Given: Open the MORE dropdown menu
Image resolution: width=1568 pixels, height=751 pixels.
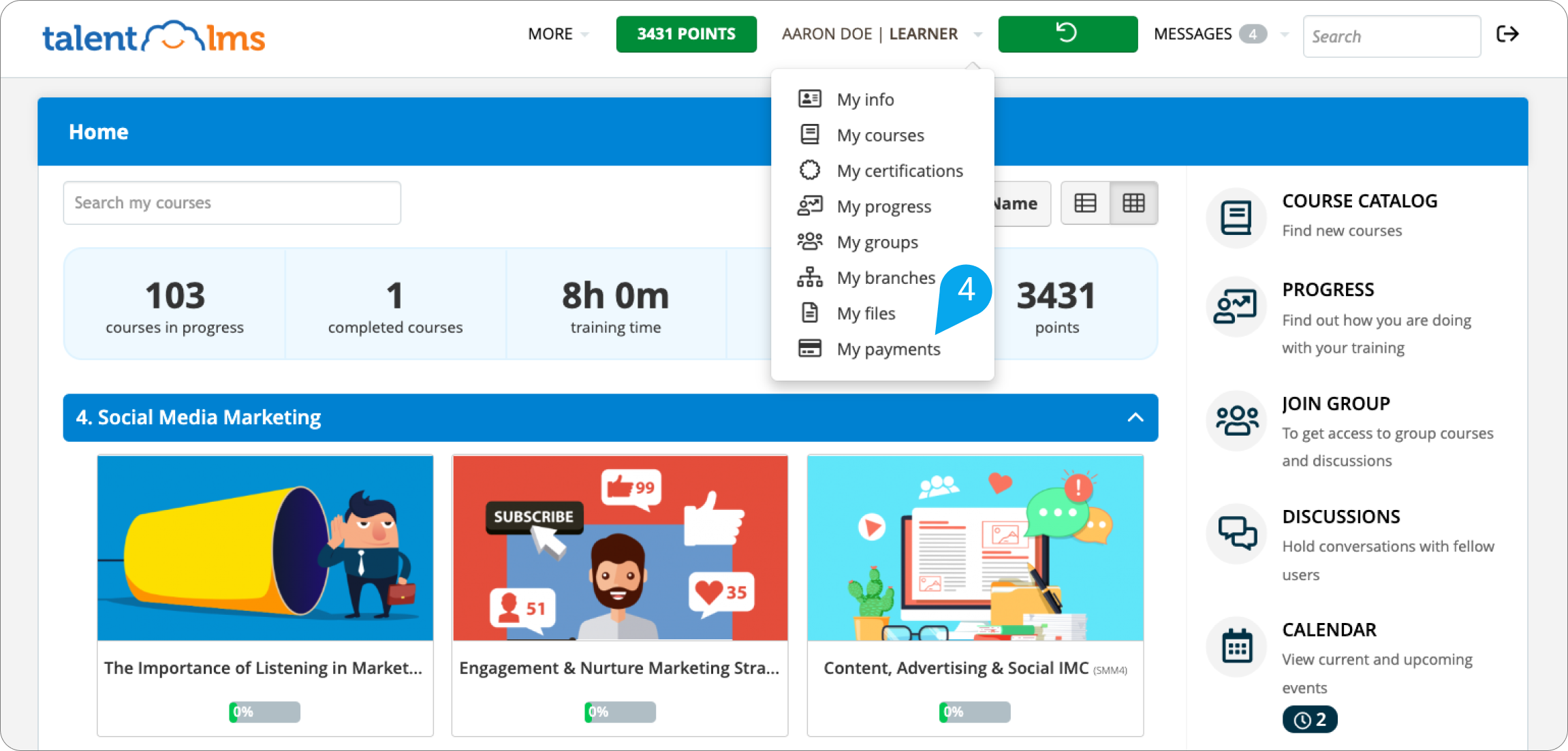Looking at the screenshot, I should tap(559, 34).
